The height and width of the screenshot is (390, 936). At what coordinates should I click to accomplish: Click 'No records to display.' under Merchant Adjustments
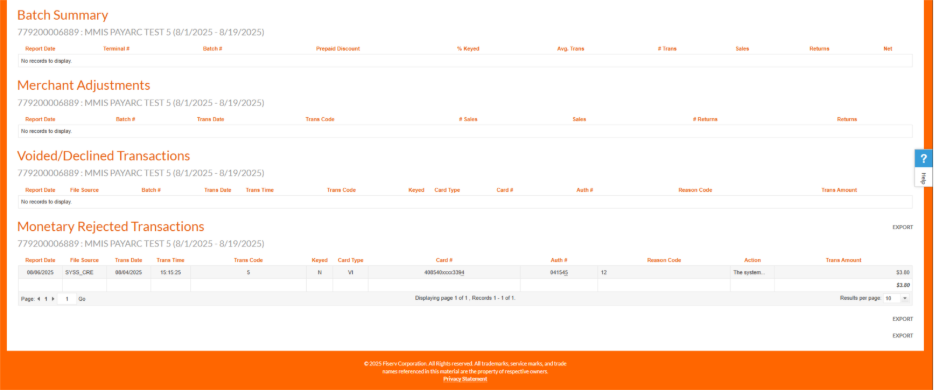pos(46,131)
